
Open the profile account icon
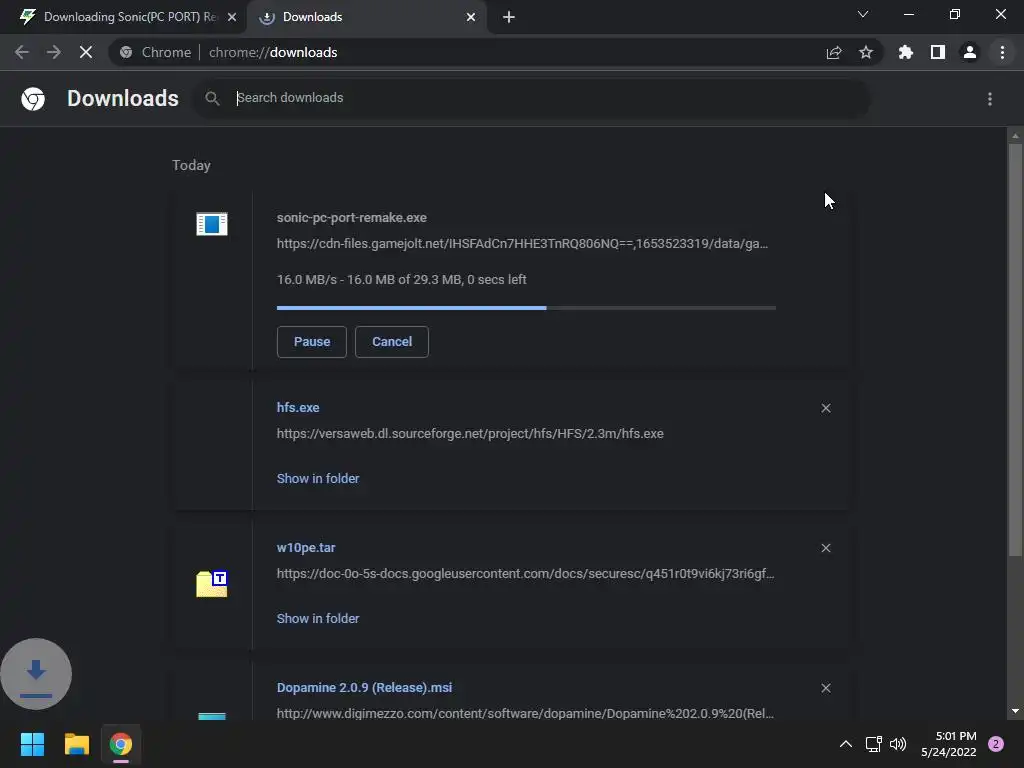click(970, 52)
